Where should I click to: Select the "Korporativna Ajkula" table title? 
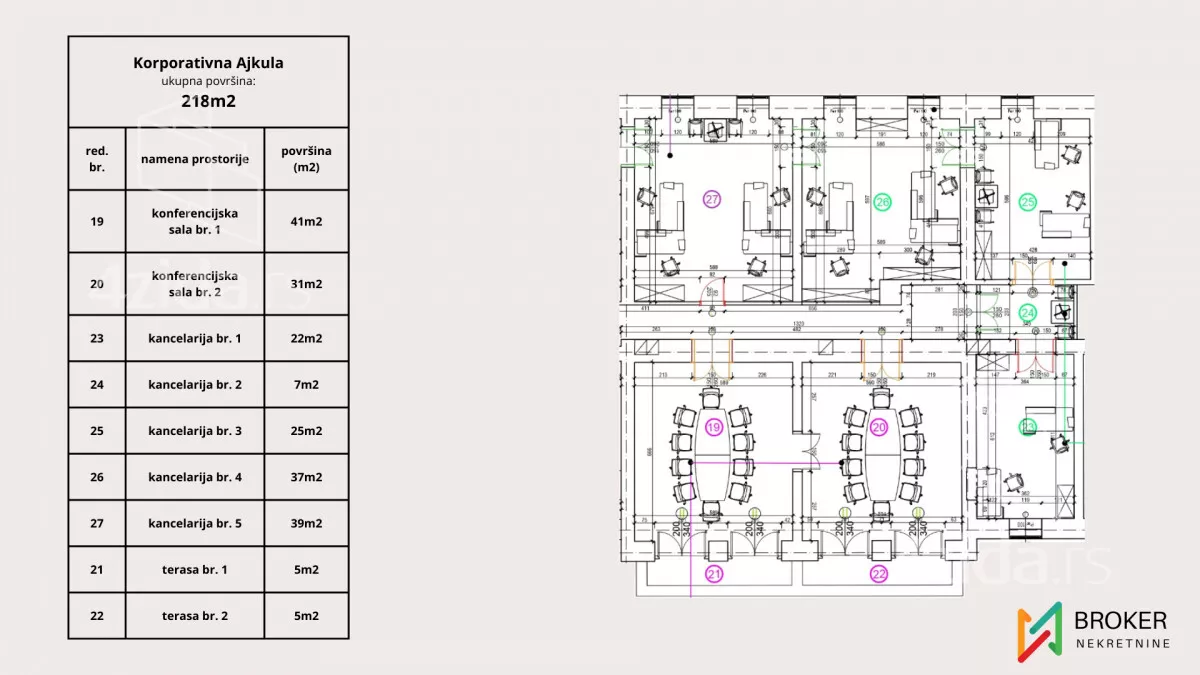pyautogui.click(x=208, y=62)
